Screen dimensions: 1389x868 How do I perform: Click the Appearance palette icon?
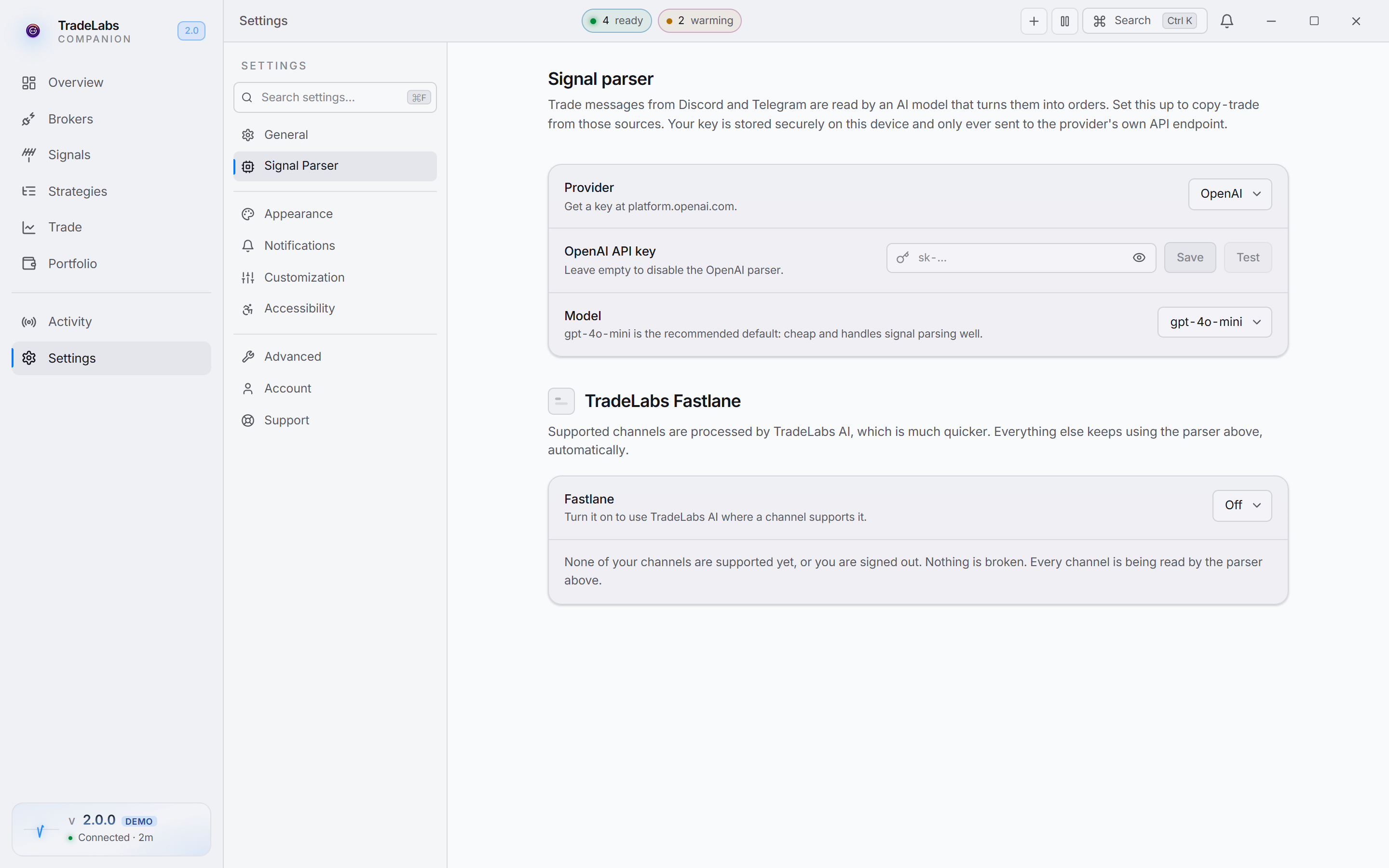coord(248,214)
